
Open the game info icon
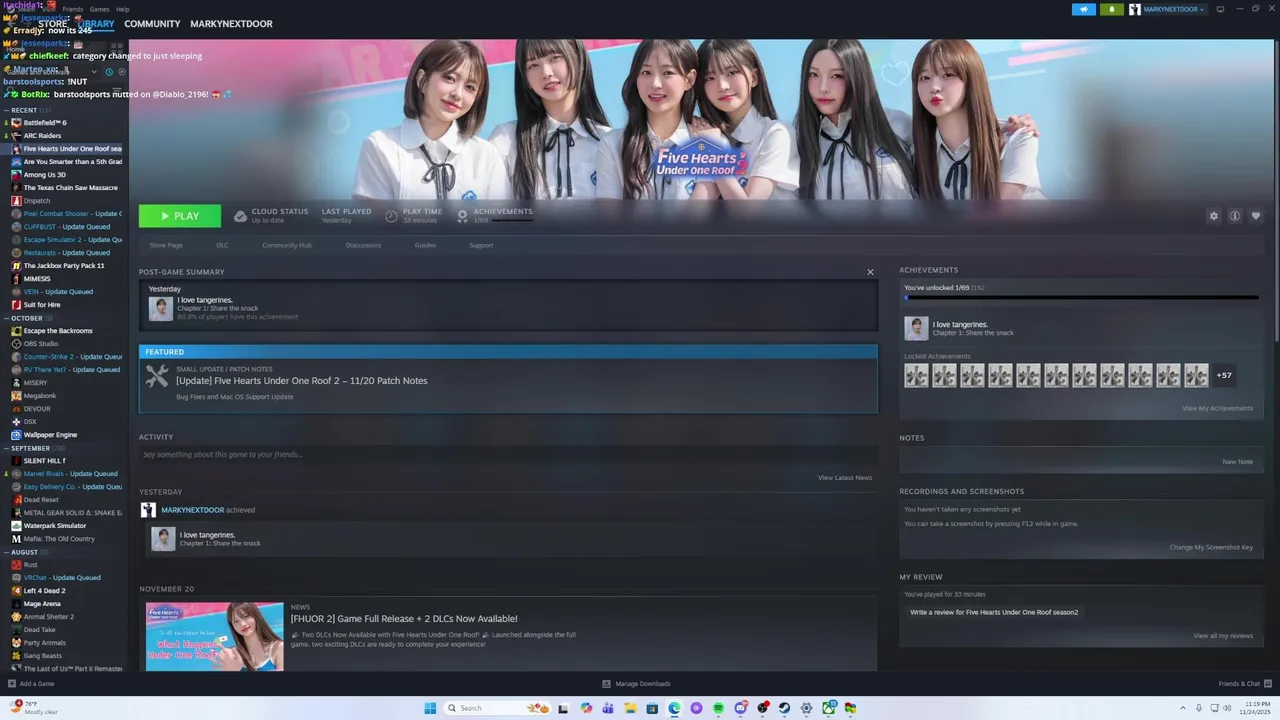coord(1235,216)
